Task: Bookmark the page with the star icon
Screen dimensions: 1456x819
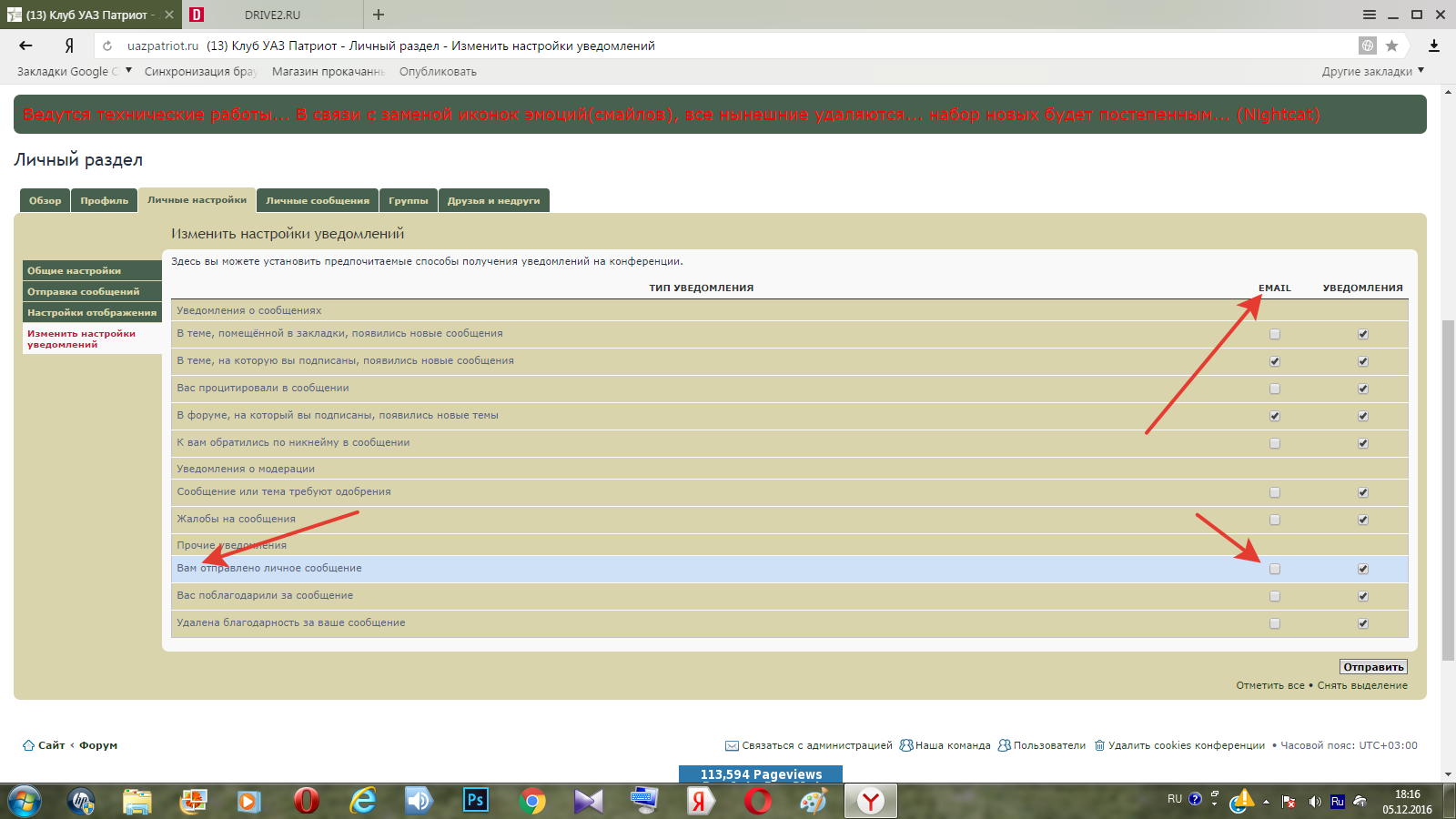Action: pos(1391,45)
